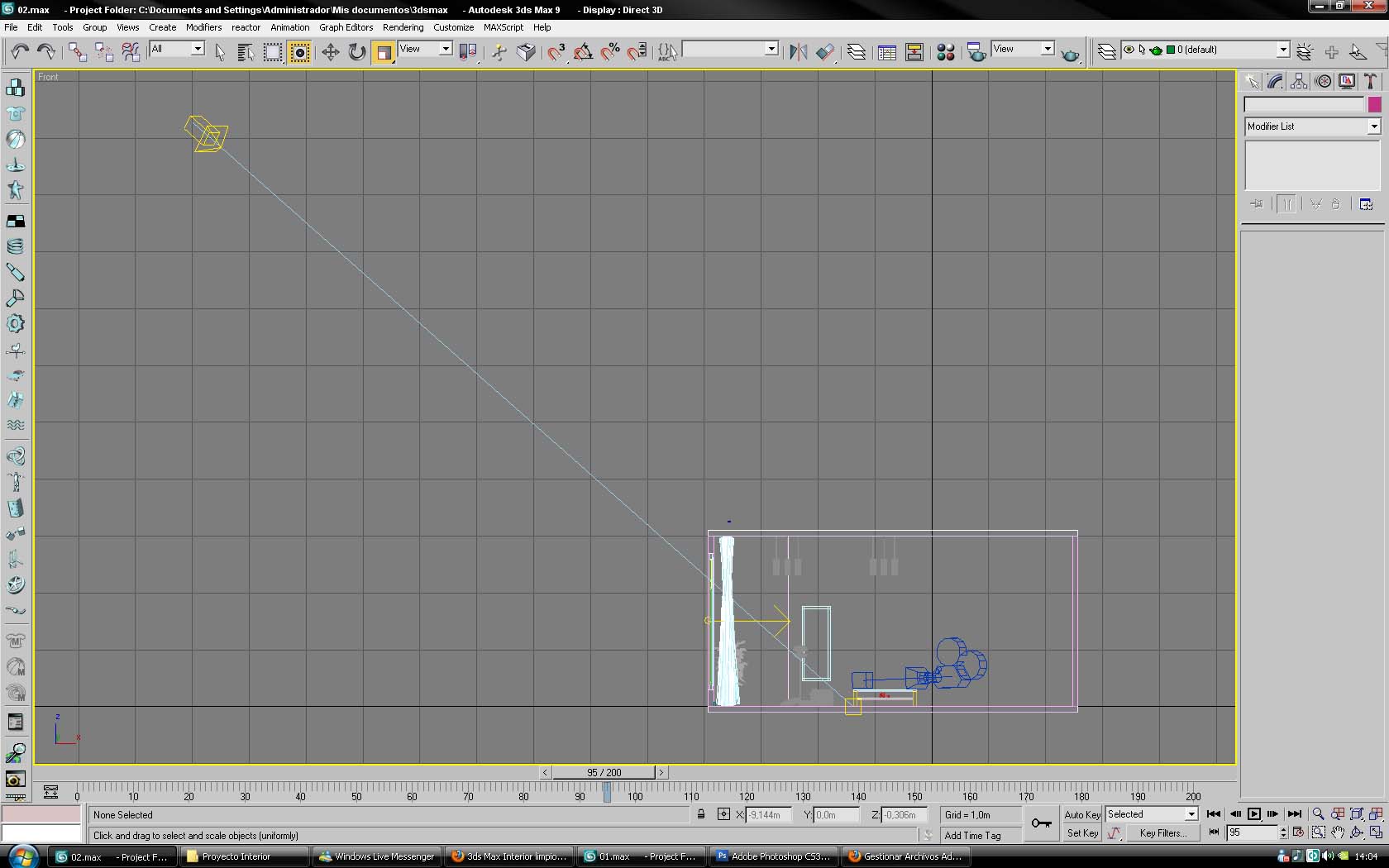Toggle Set Key animation mode
This screenshot has width=1389, height=868.
[x=1081, y=833]
